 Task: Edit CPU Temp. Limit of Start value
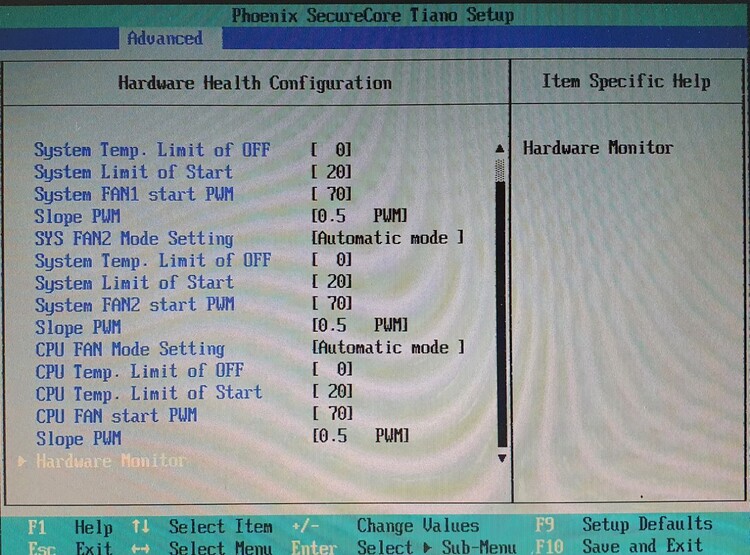(x=333, y=391)
